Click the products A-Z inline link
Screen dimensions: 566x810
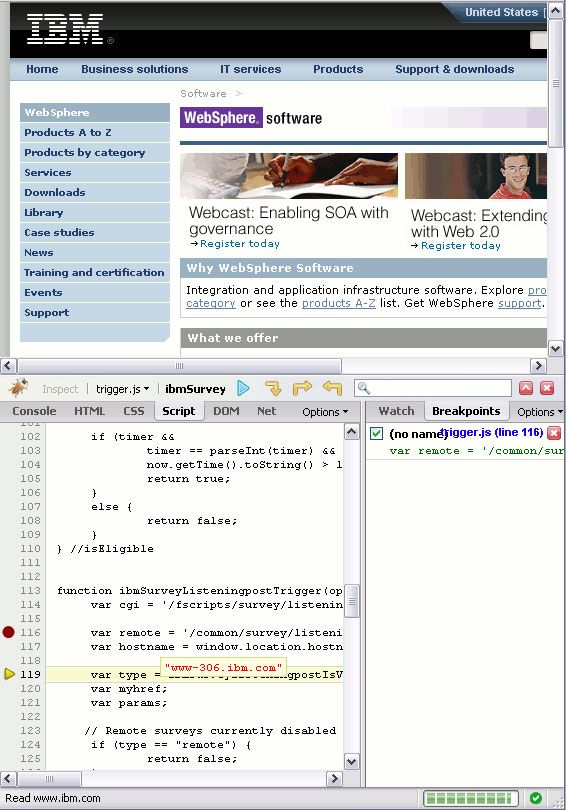(x=338, y=303)
